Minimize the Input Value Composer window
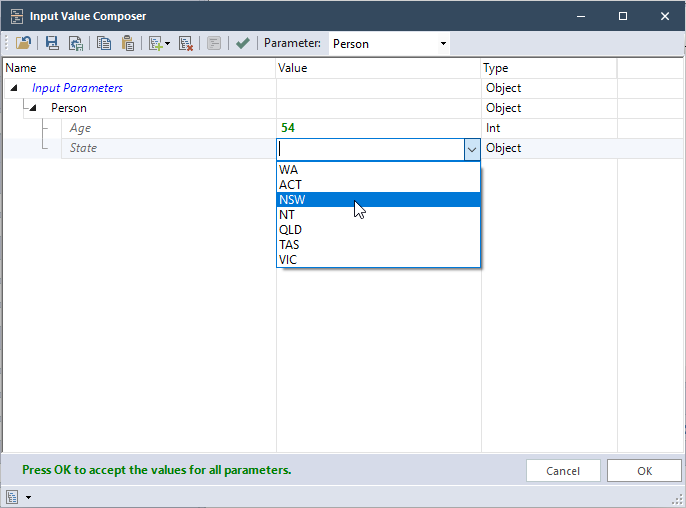The height and width of the screenshot is (508, 686). (581, 16)
